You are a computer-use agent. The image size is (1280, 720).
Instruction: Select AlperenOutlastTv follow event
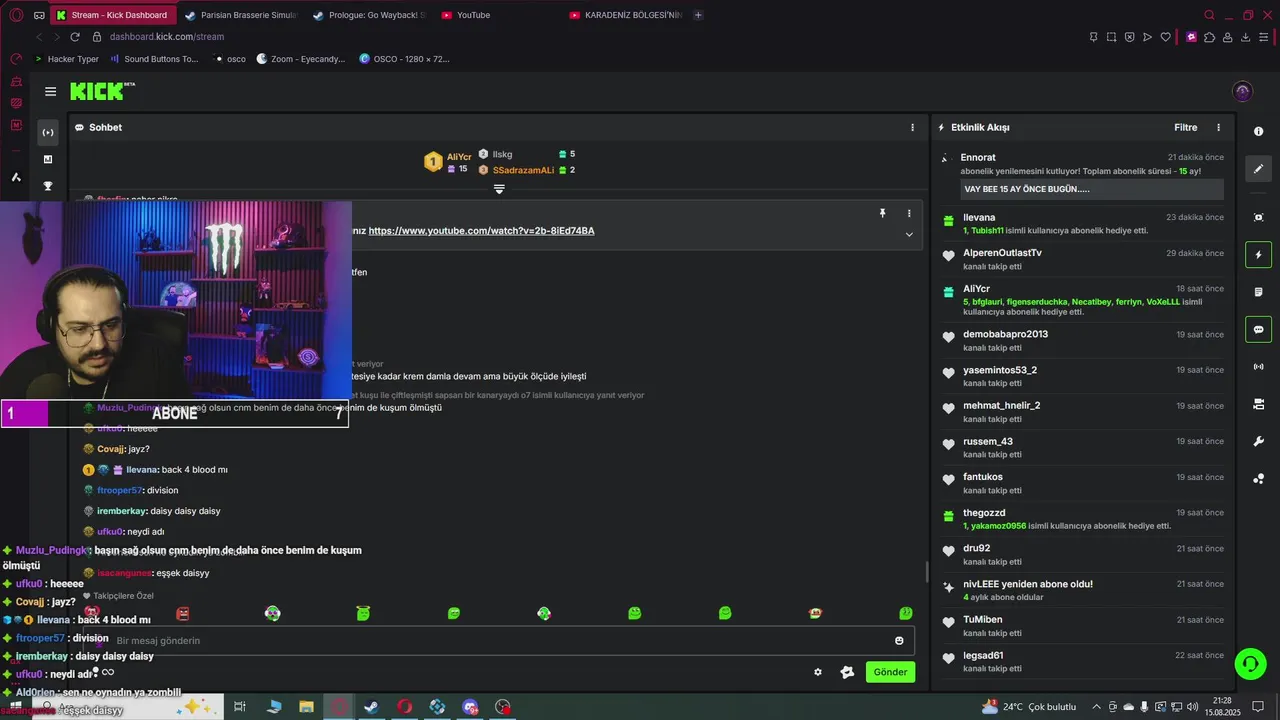(x=1083, y=259)
